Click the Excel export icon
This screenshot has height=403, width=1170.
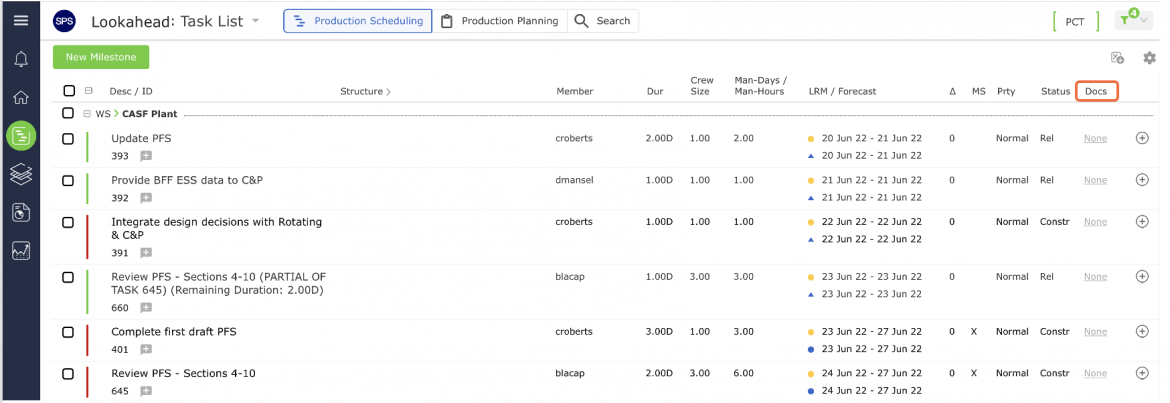point(1117,57)
